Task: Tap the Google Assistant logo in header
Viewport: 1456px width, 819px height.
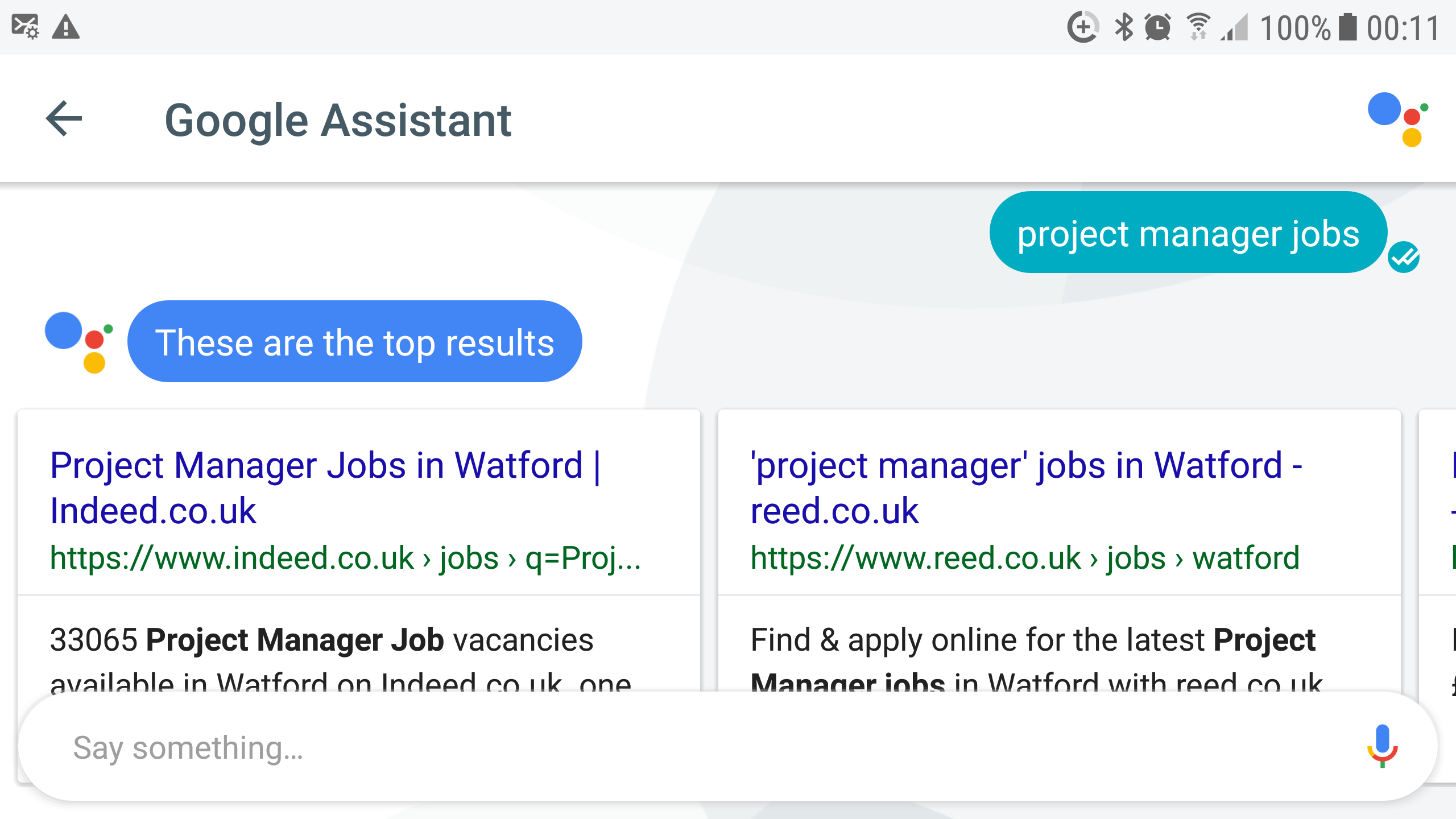Action: [1397, 119]
